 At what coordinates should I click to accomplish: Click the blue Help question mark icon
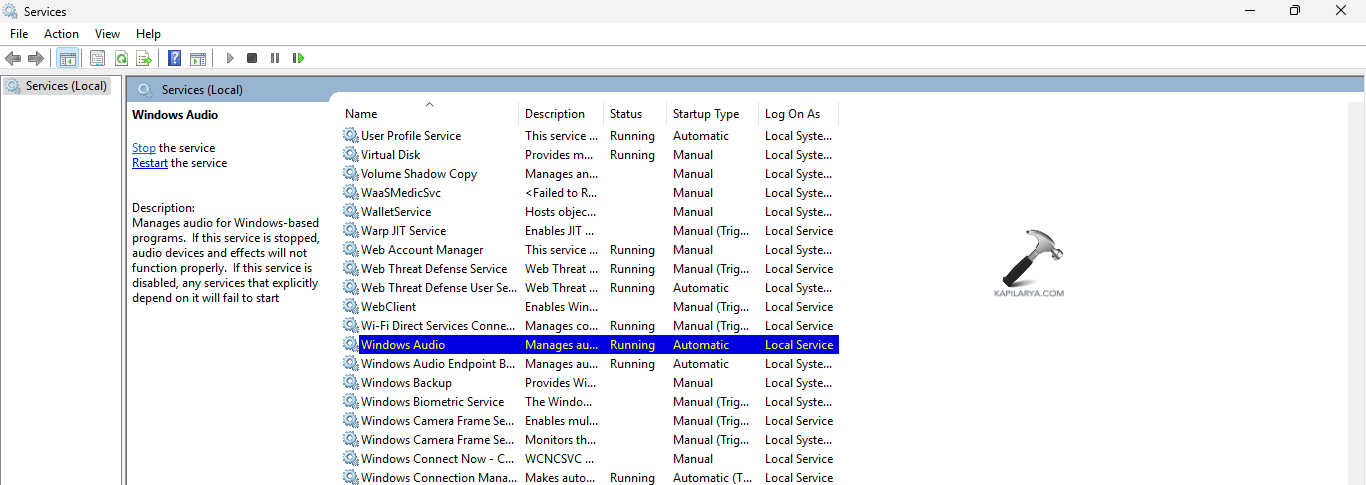175,58
